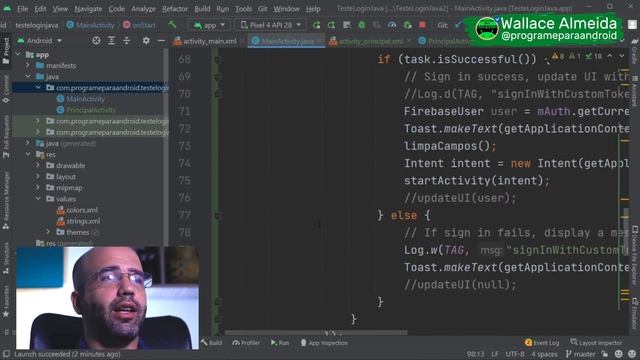The width and height of the screenshot is (640, 360).
Task: Open Device File Explorer on right sidebar
Action: [x=635, y=255]
